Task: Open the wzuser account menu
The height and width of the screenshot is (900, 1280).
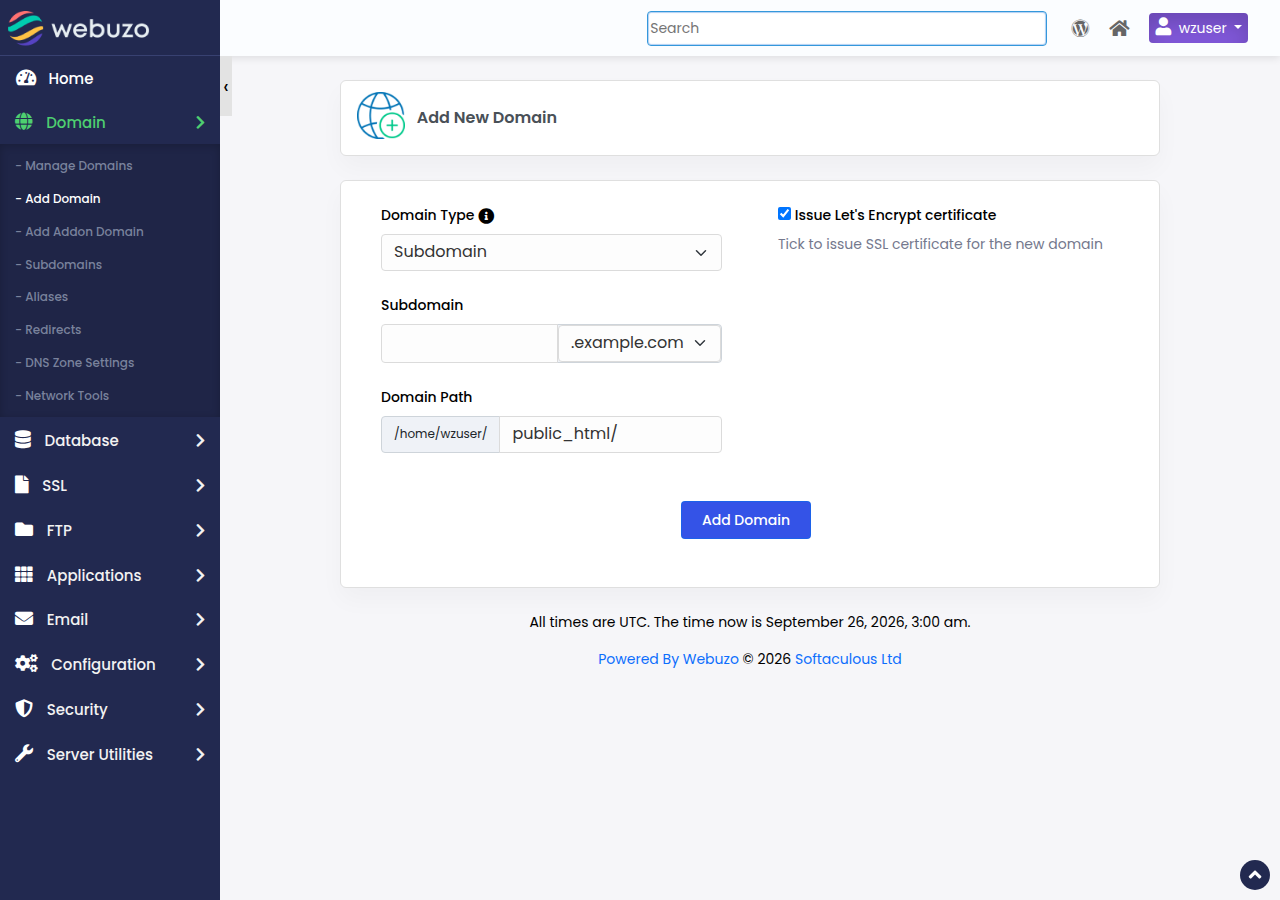Action: [1198, 28]
